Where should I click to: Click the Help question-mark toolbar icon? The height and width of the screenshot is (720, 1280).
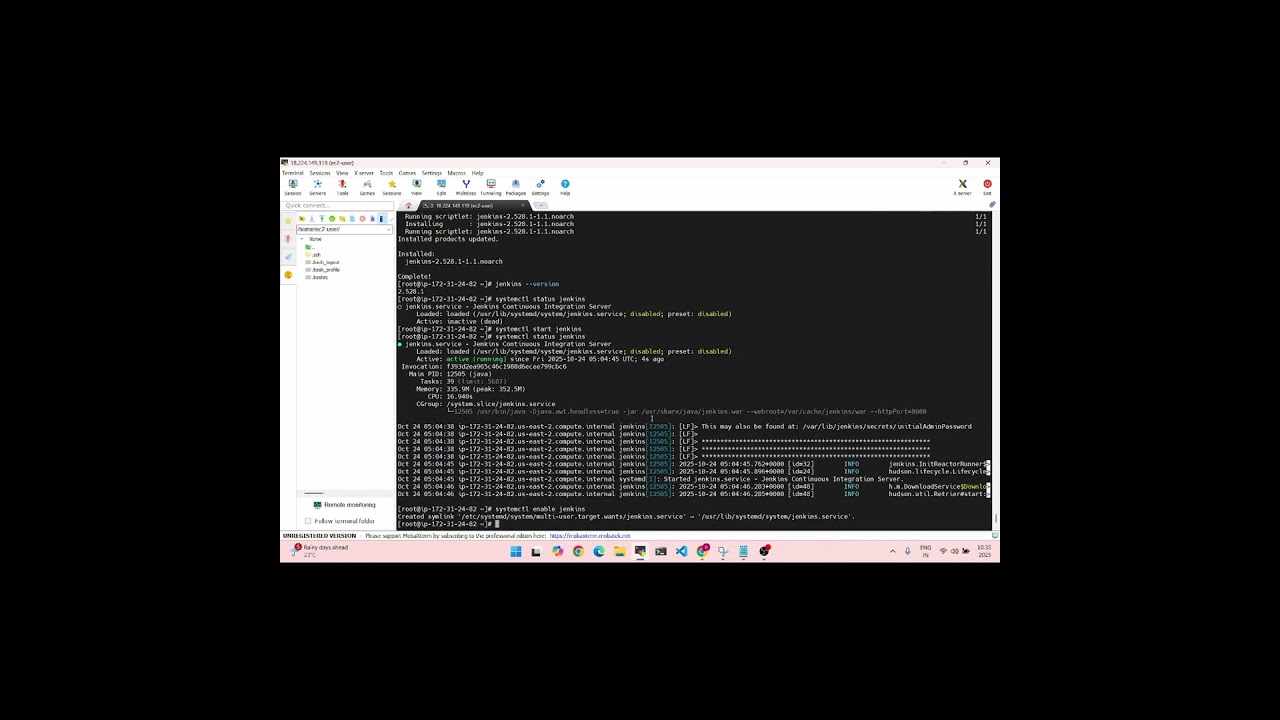pyautogui.click(x=565, y=187)
